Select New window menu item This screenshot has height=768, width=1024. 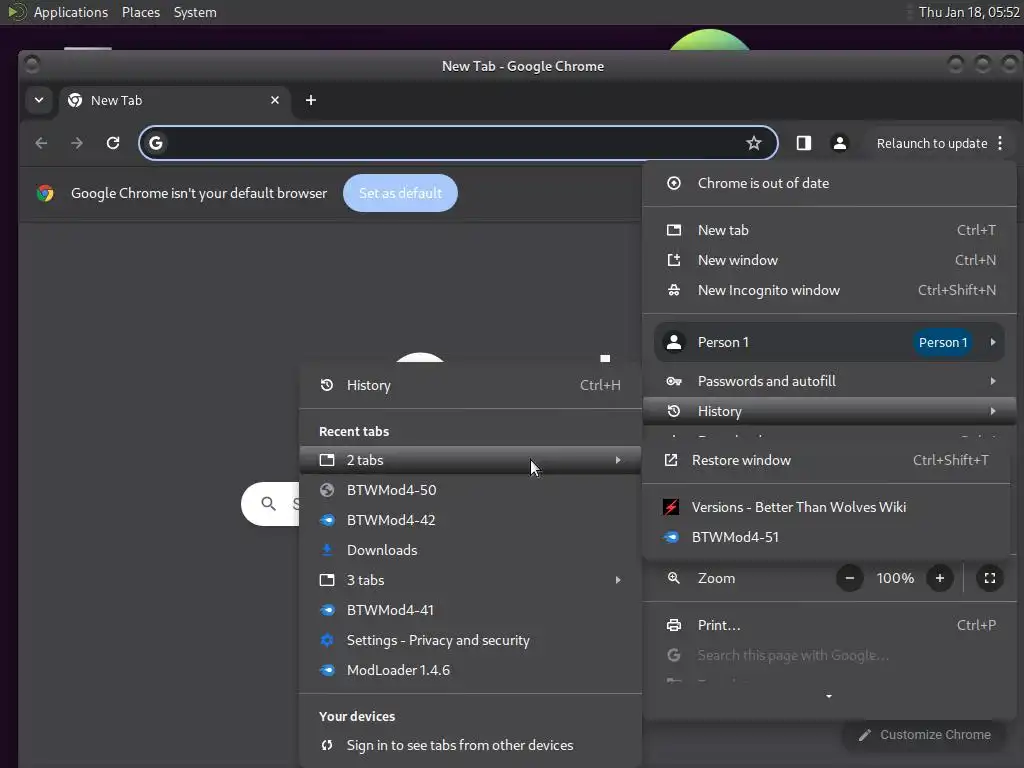(x=829, y=260)
